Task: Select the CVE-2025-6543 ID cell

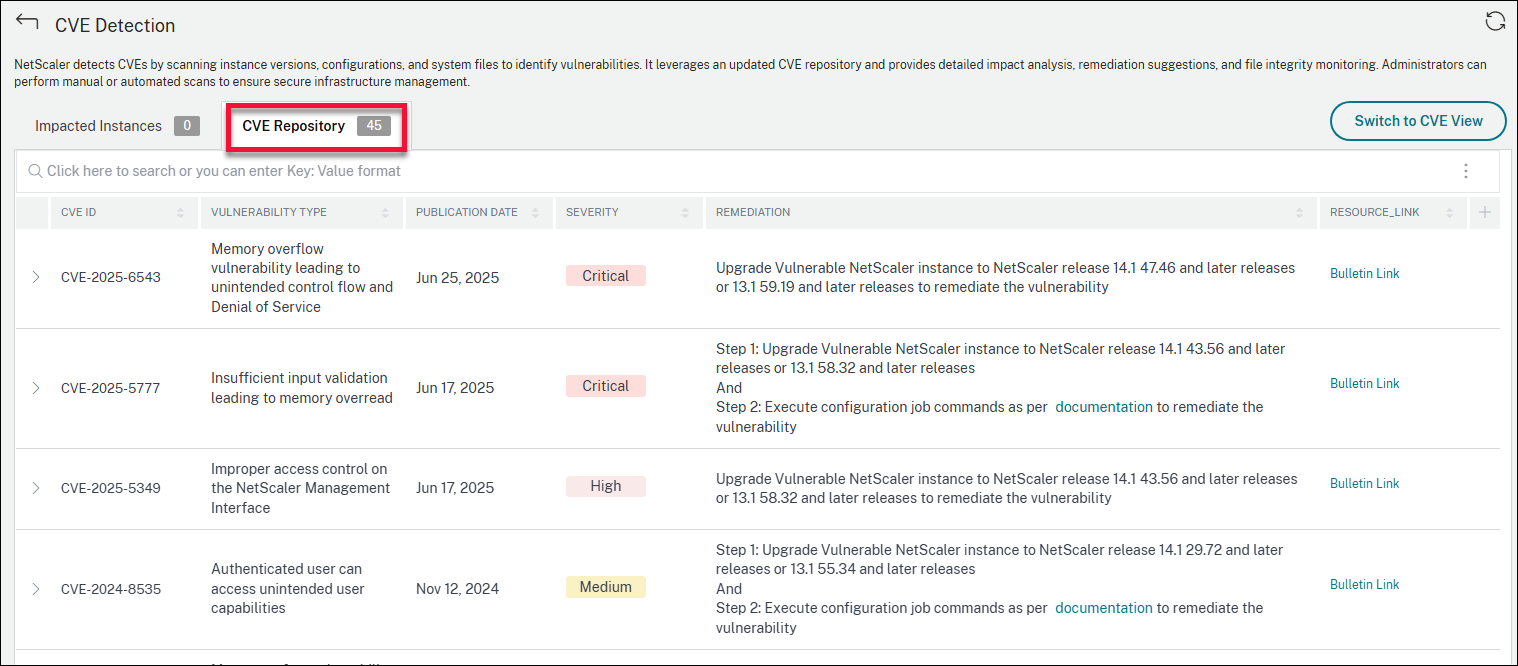Action: [111, 277]
